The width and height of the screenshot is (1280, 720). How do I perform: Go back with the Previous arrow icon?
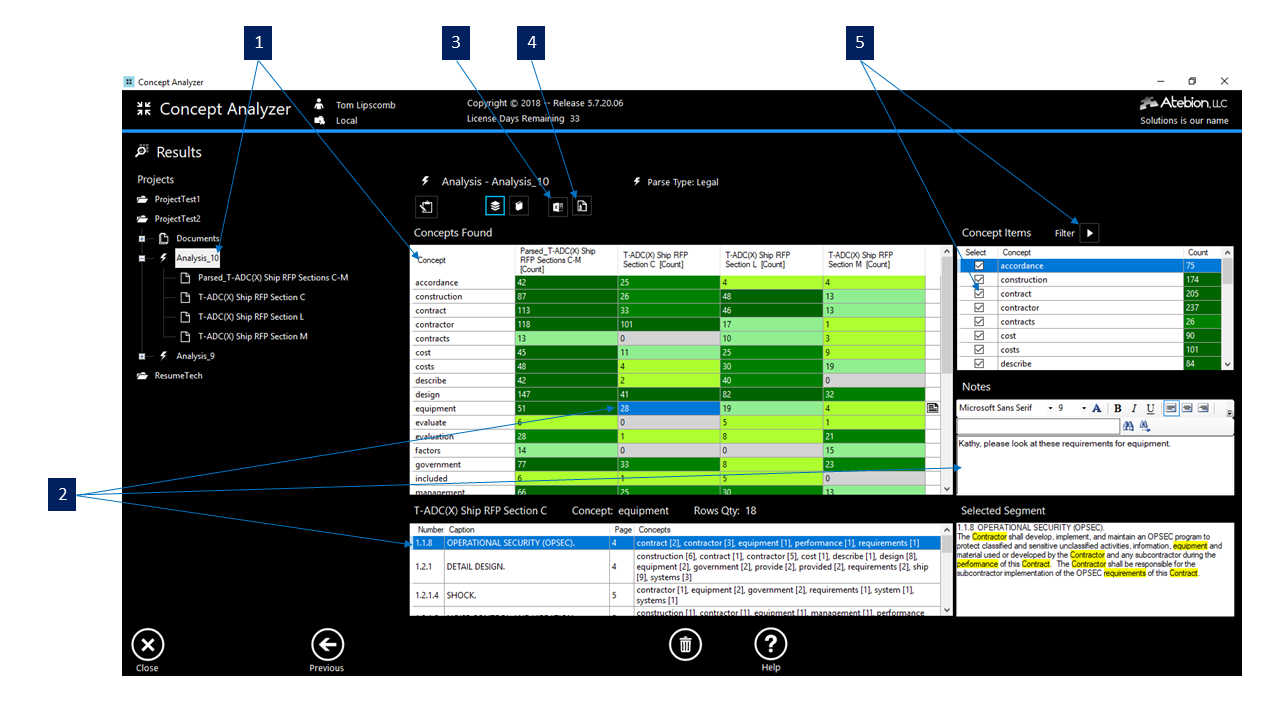327,645
